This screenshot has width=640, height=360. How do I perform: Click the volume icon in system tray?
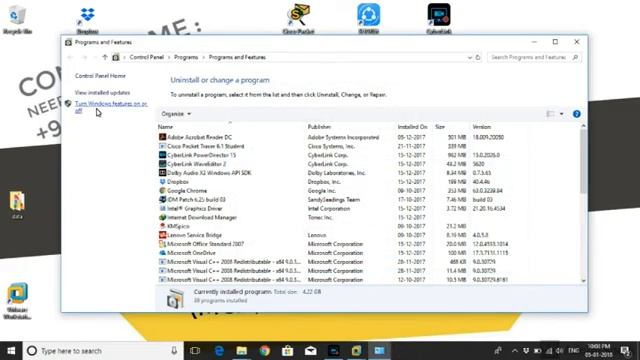[x=560, y=351]
